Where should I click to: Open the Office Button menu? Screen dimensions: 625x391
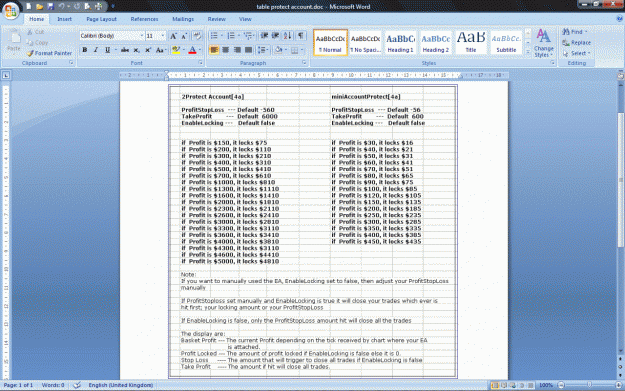pyautogui.click(x=11, y=11)
